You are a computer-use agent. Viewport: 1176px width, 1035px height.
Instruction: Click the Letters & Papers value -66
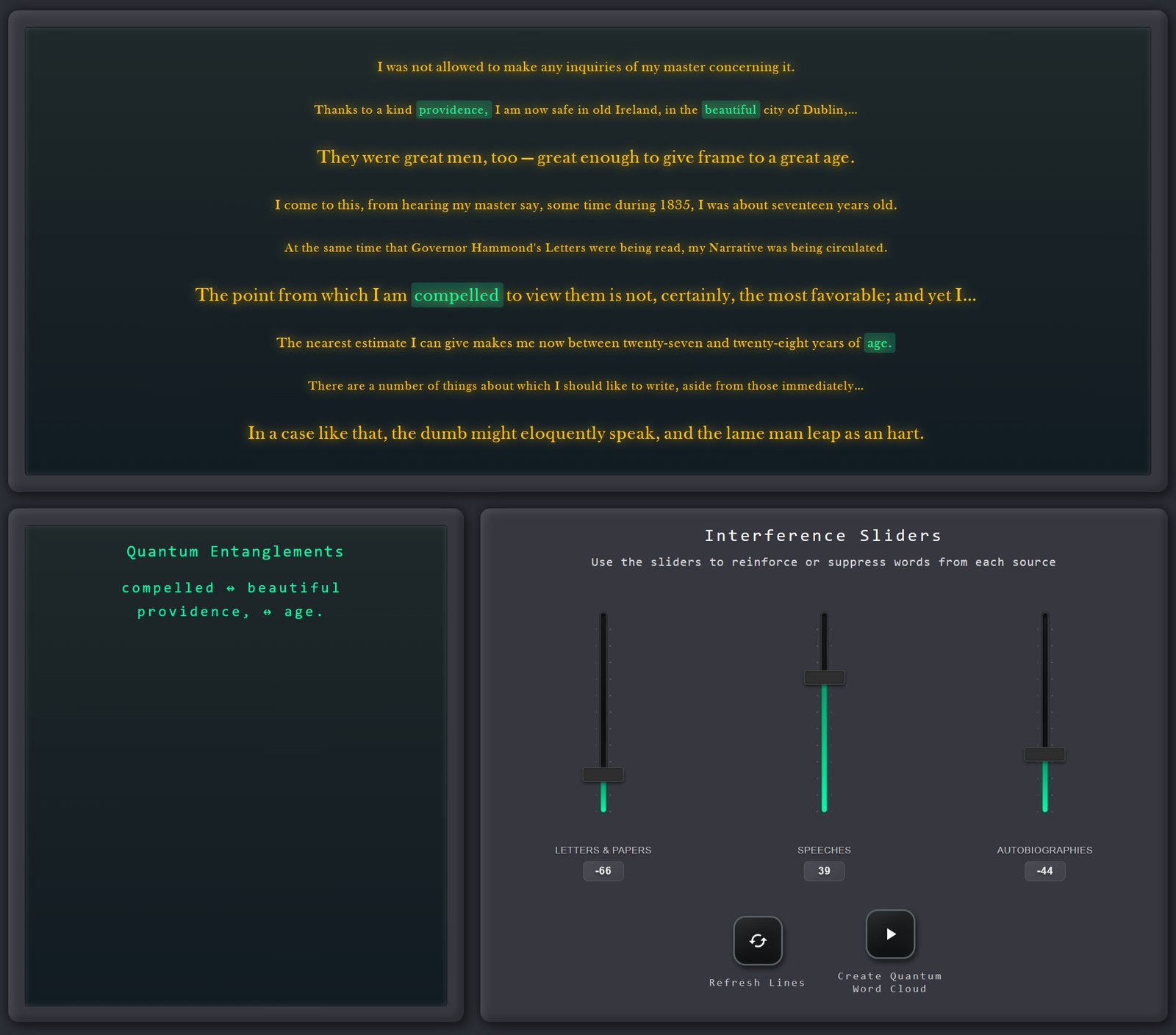click(x=603, y=871)
